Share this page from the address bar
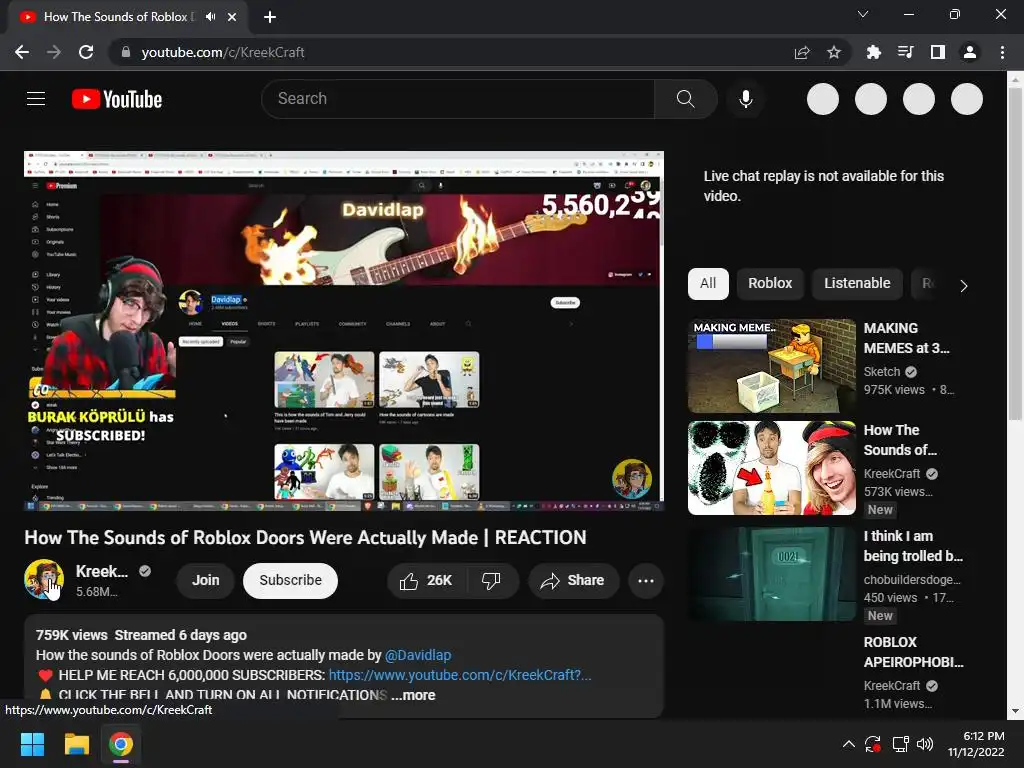 [802, 52]
